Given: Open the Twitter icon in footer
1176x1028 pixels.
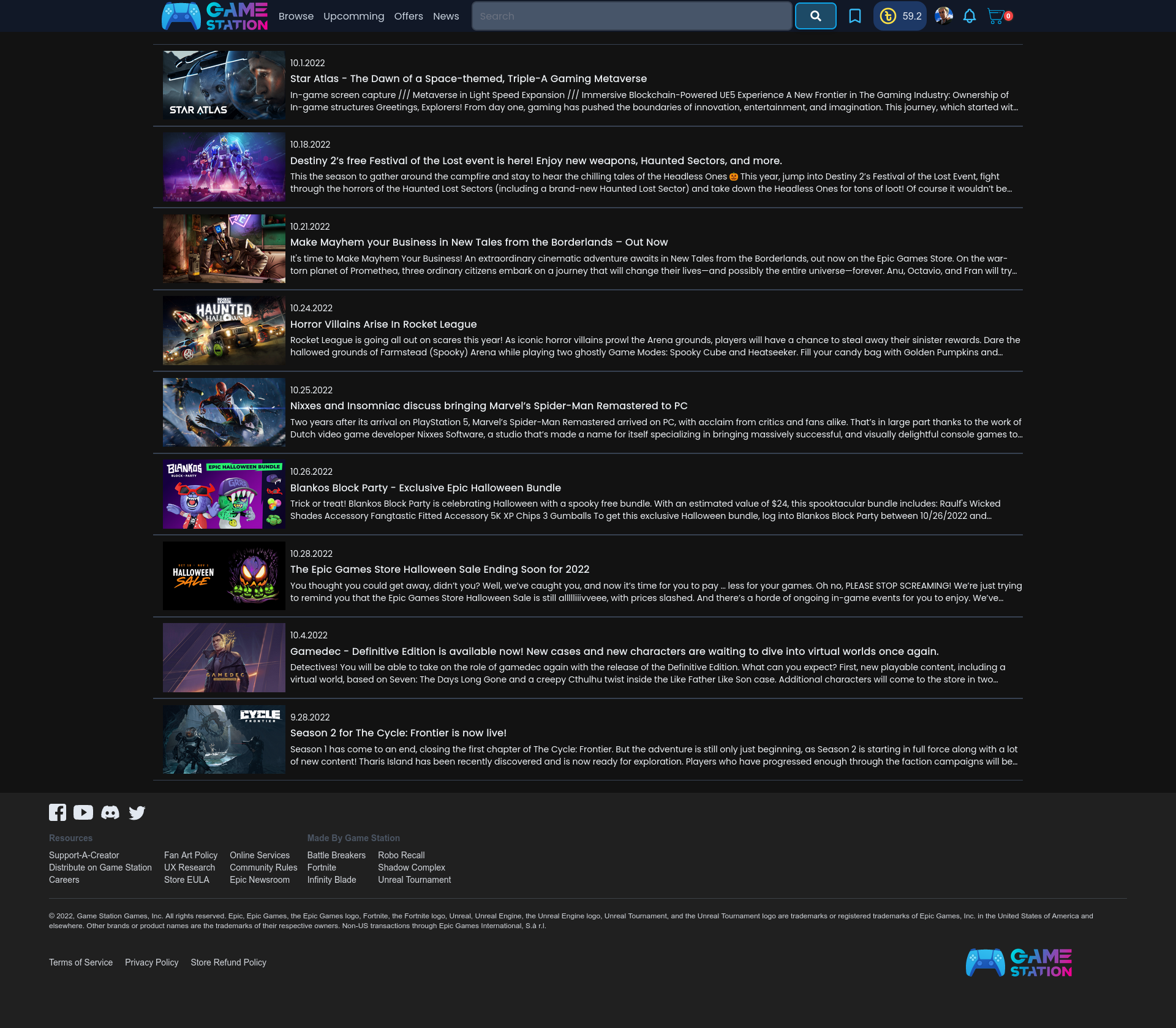Looking at the screenshot, I should 137,812.
